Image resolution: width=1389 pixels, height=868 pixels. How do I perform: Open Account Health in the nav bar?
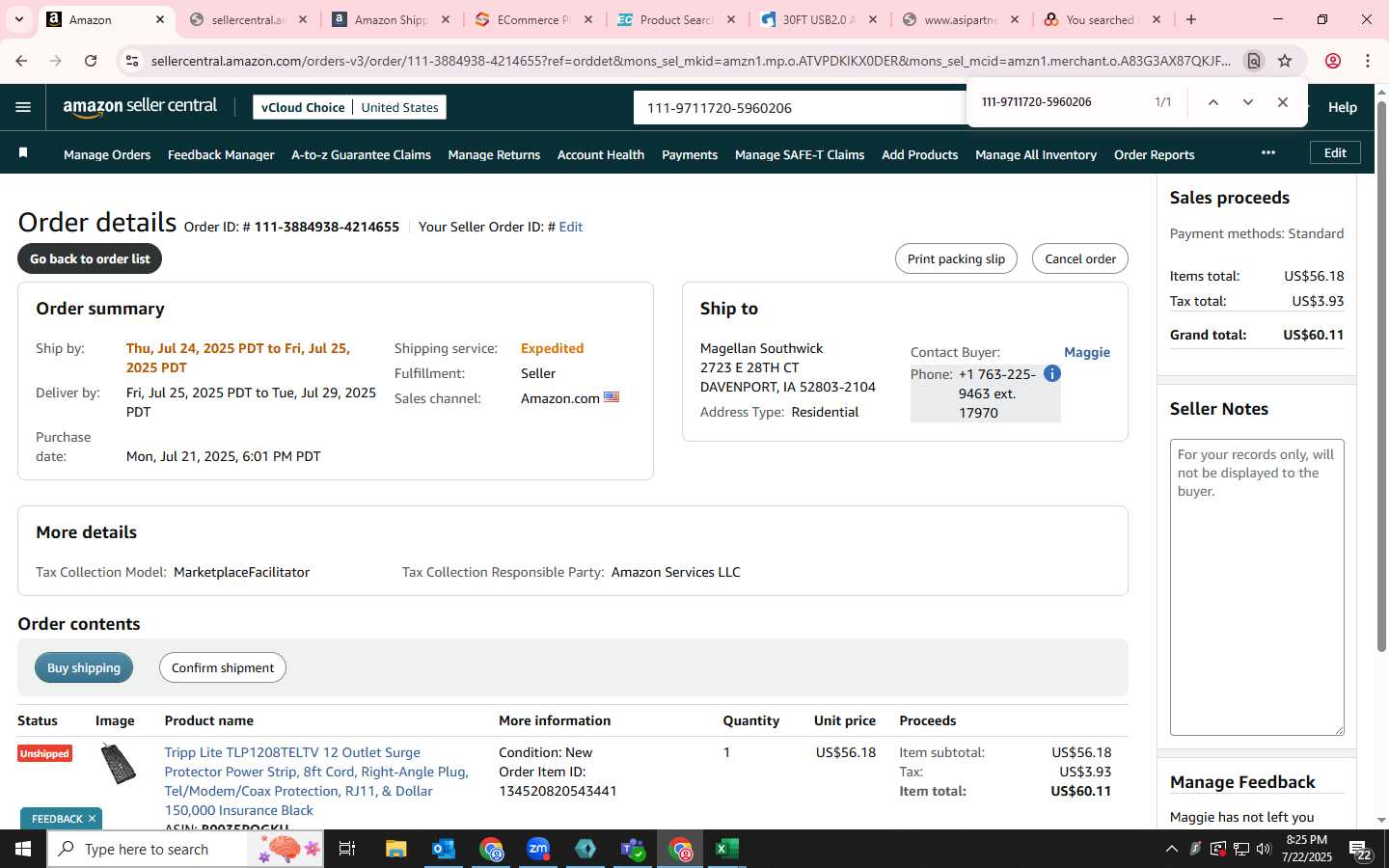[x=601, y=154]
